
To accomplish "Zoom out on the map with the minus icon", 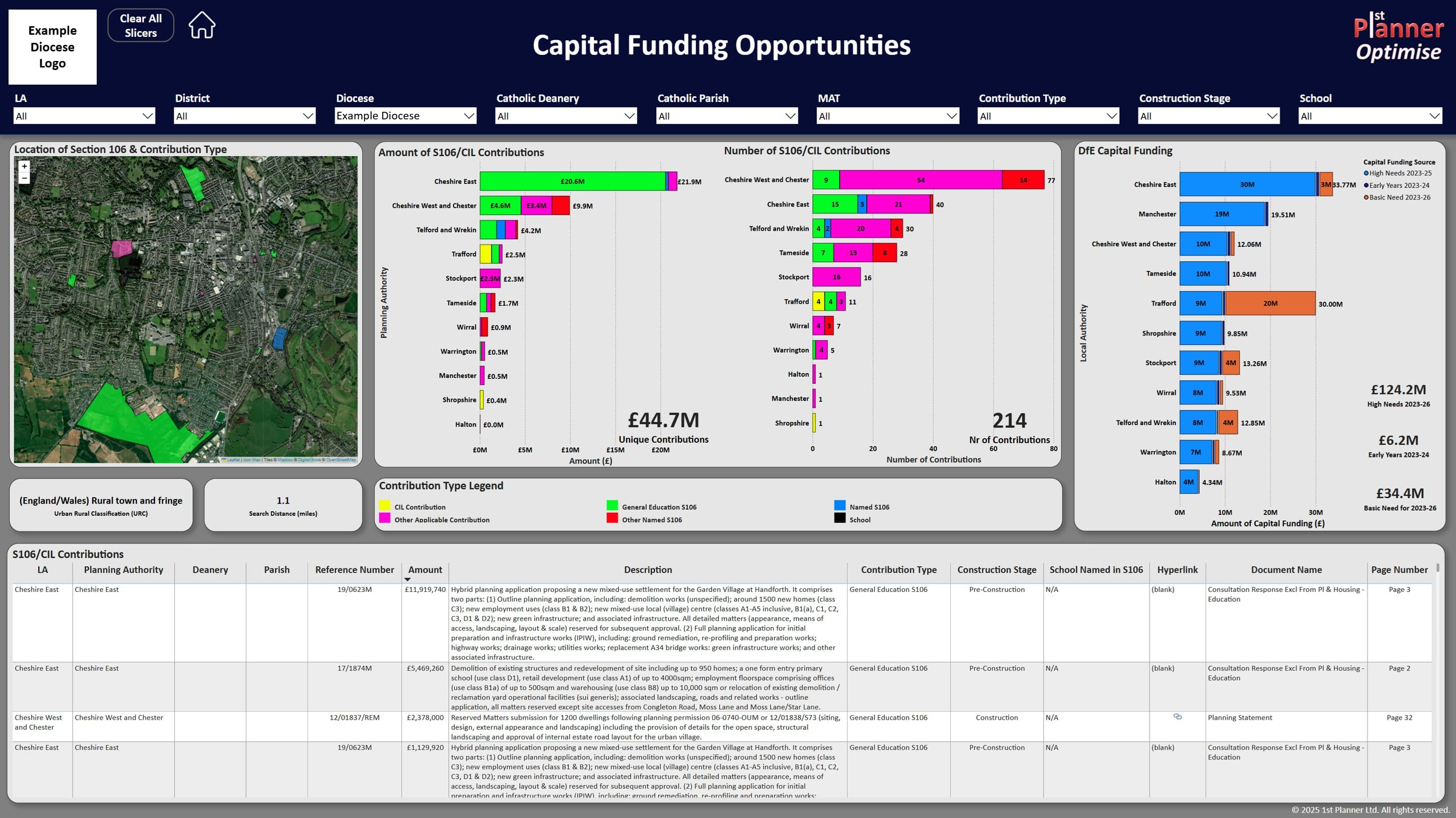I will pyautogui.click(x=24, y=179).
